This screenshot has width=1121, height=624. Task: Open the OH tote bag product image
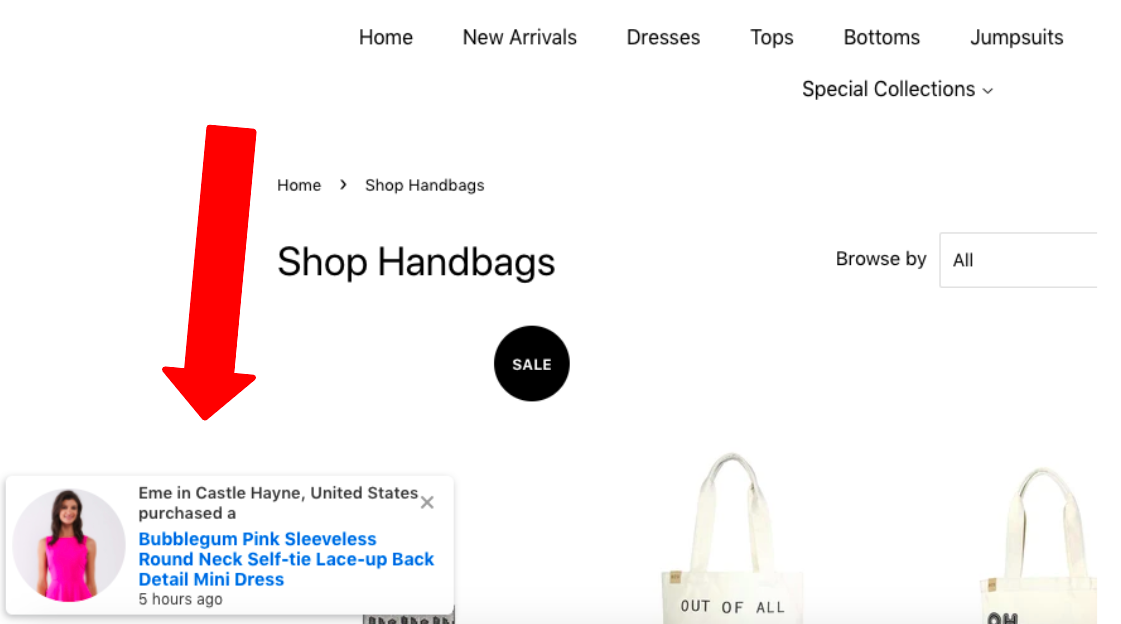coord(1038,545)
